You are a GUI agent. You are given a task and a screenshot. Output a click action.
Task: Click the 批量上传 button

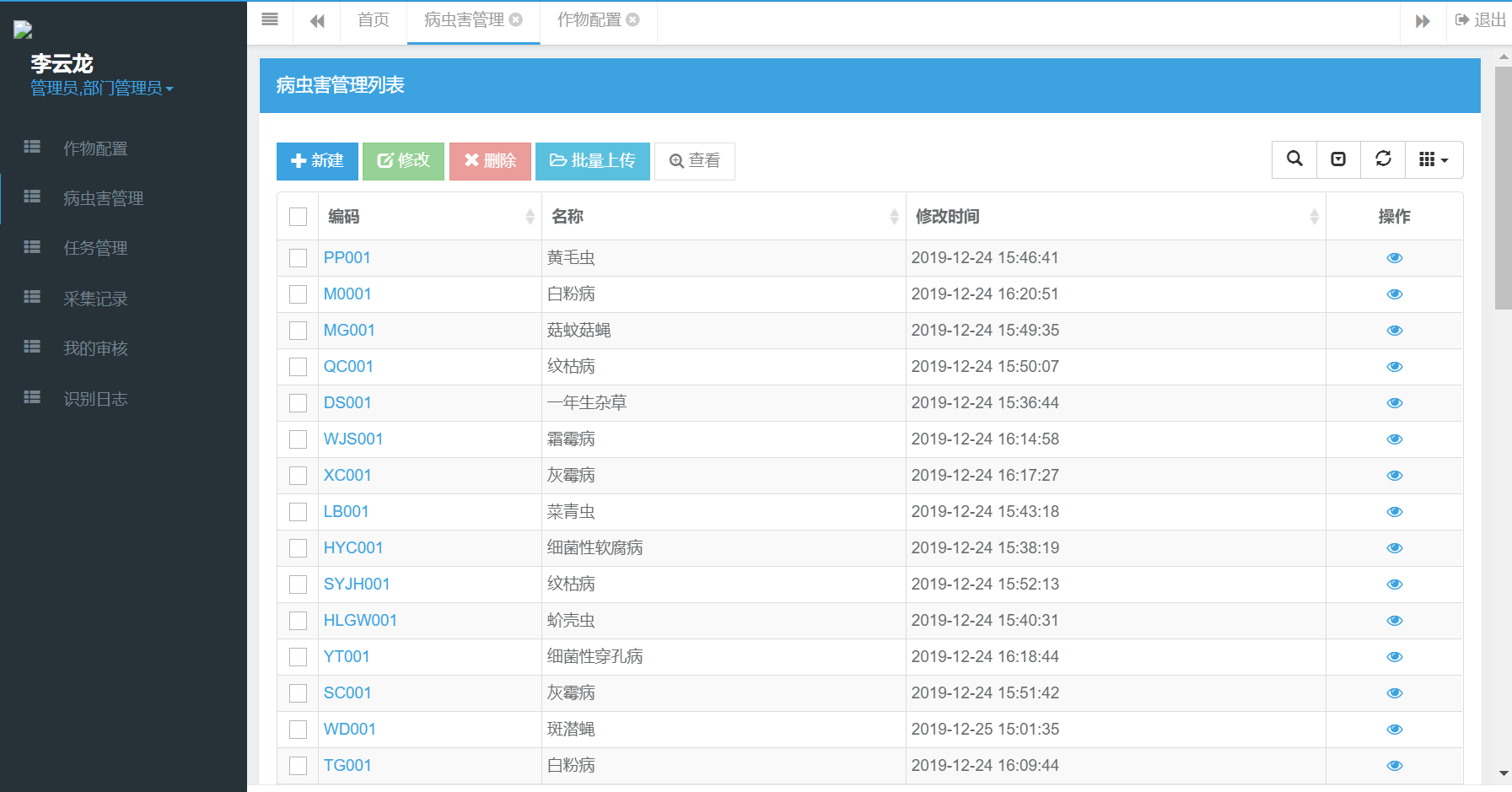[593, 161]
